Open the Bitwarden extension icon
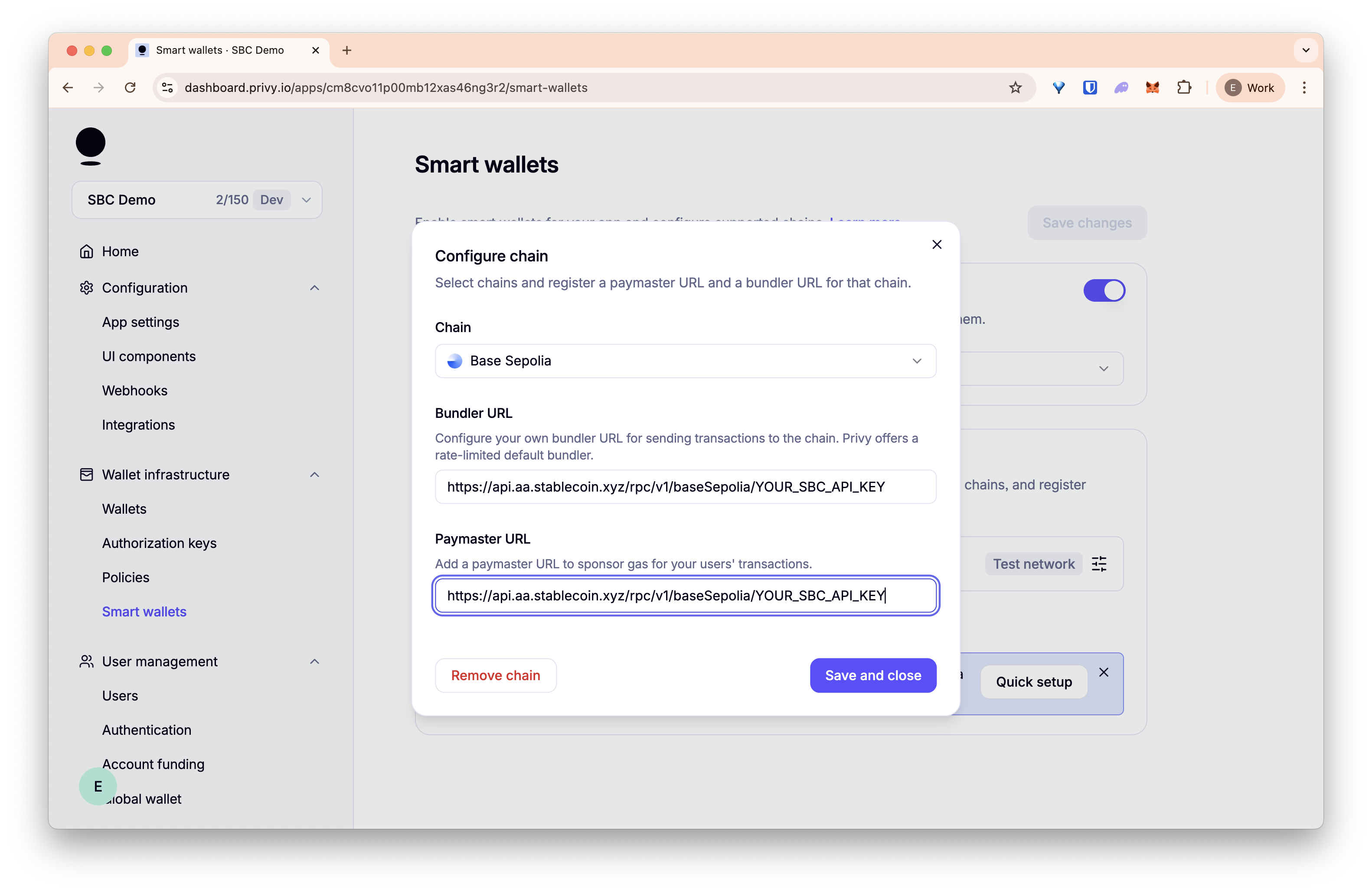The image size is (1372, 893). (1090, 88)
